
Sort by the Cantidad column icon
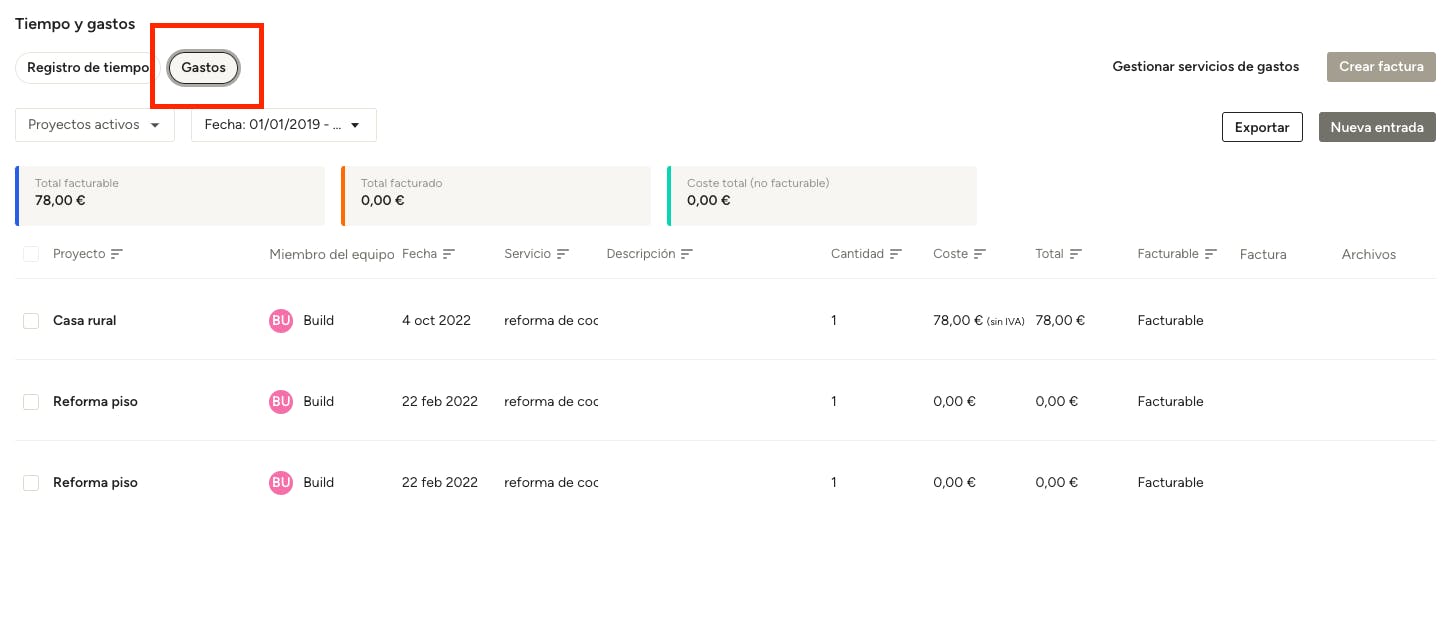click(895, 254)
